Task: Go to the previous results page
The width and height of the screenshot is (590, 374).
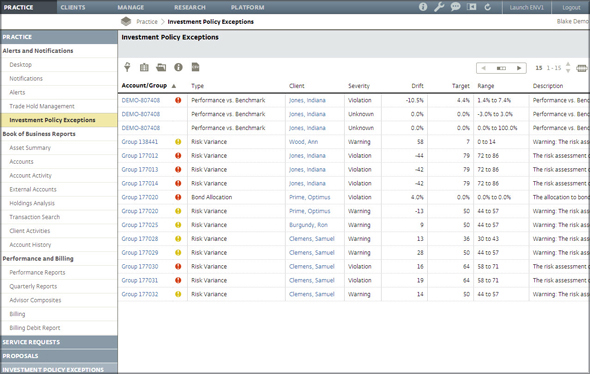Action: click(x=484, y=68)
